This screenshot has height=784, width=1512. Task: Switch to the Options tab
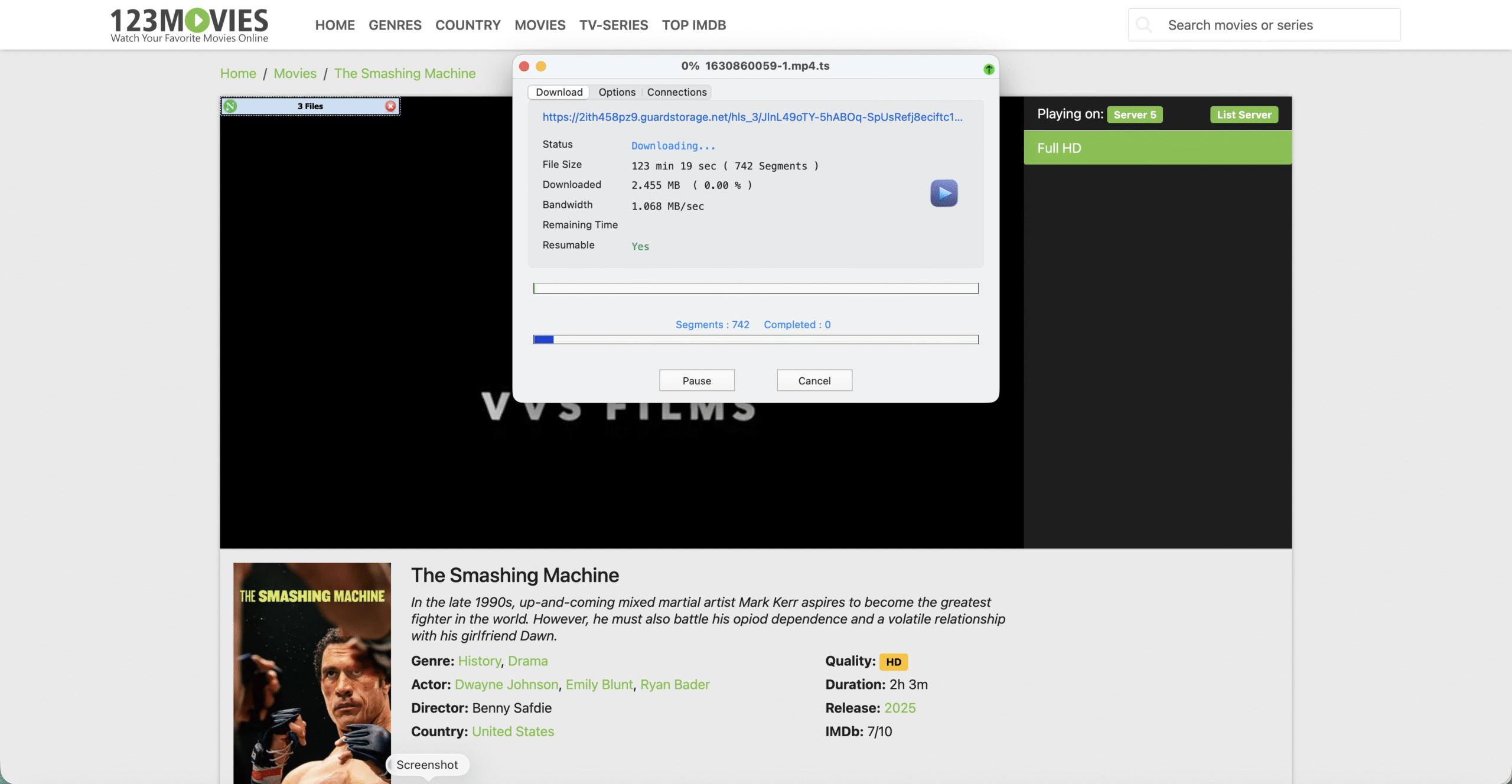click(617, 92)
